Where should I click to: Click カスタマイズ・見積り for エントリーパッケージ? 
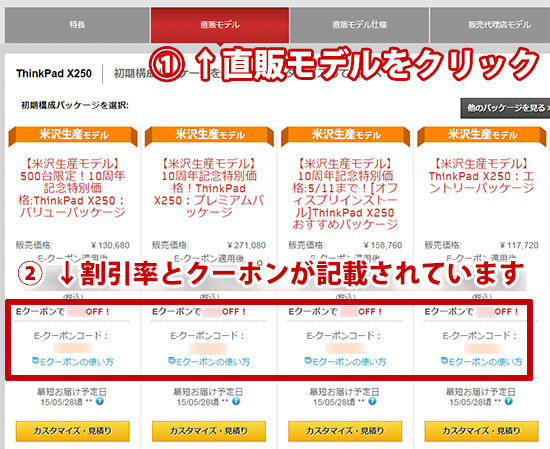pyautogui.click(x=482, y=431)
